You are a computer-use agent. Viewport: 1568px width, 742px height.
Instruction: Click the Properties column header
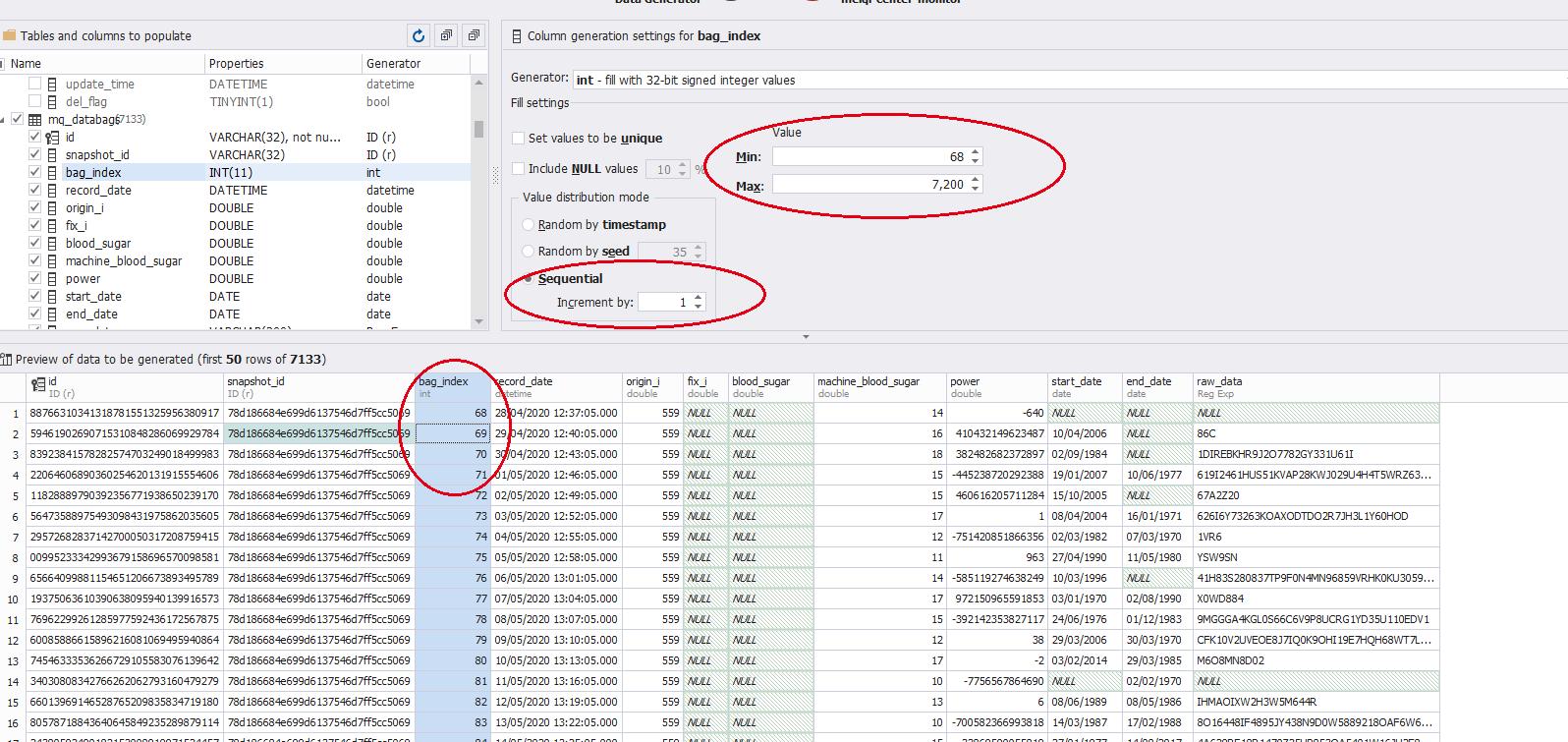(x=283, y=63)
